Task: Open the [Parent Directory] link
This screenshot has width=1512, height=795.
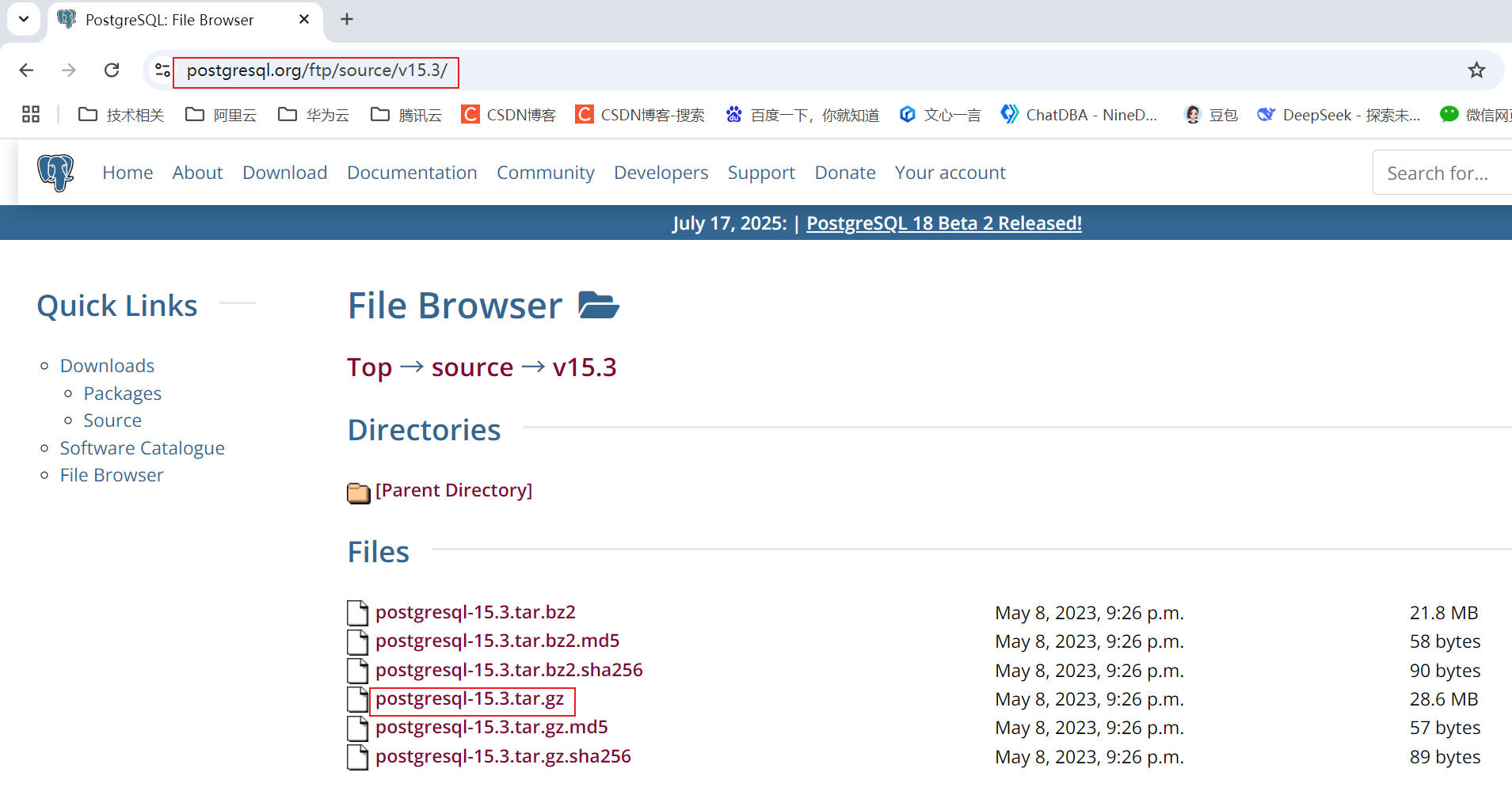Action: tap(454, 490)
